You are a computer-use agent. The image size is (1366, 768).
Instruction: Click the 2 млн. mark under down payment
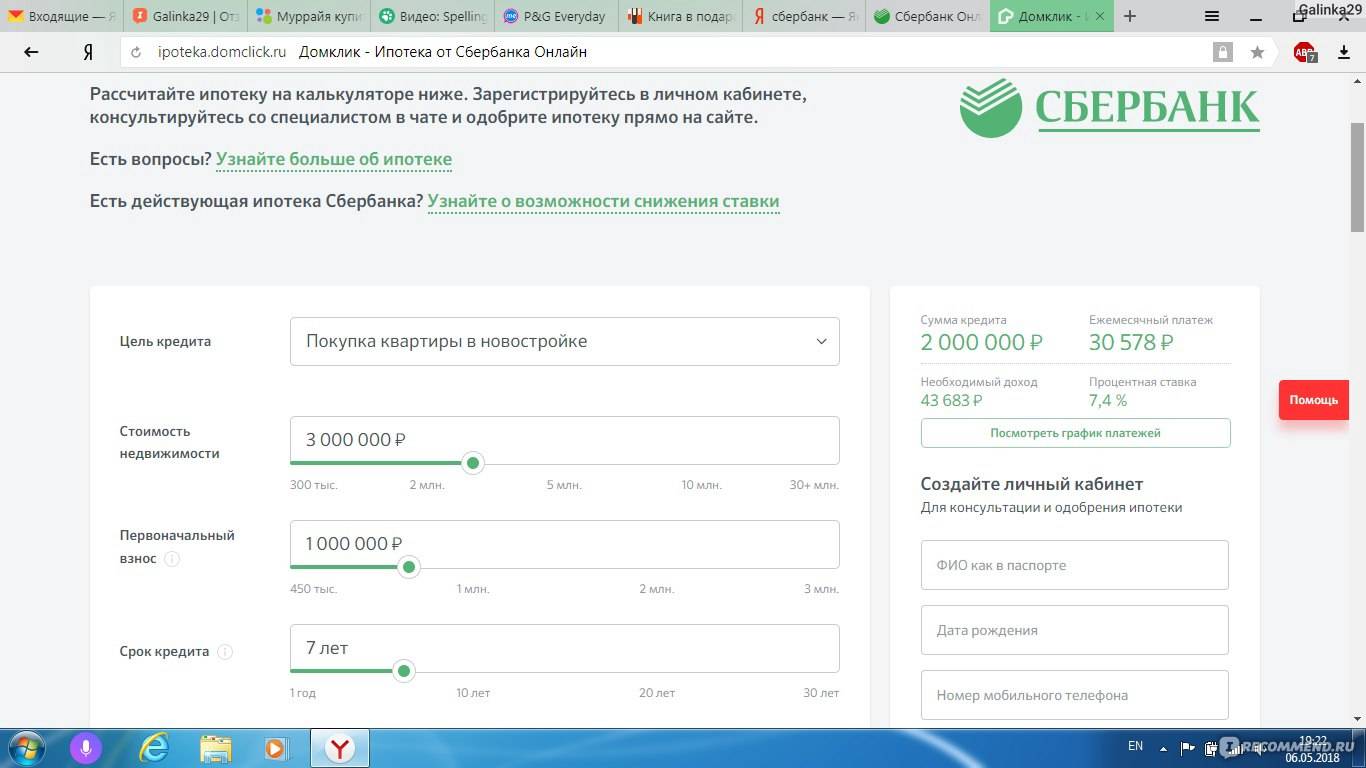pos(657,589)
